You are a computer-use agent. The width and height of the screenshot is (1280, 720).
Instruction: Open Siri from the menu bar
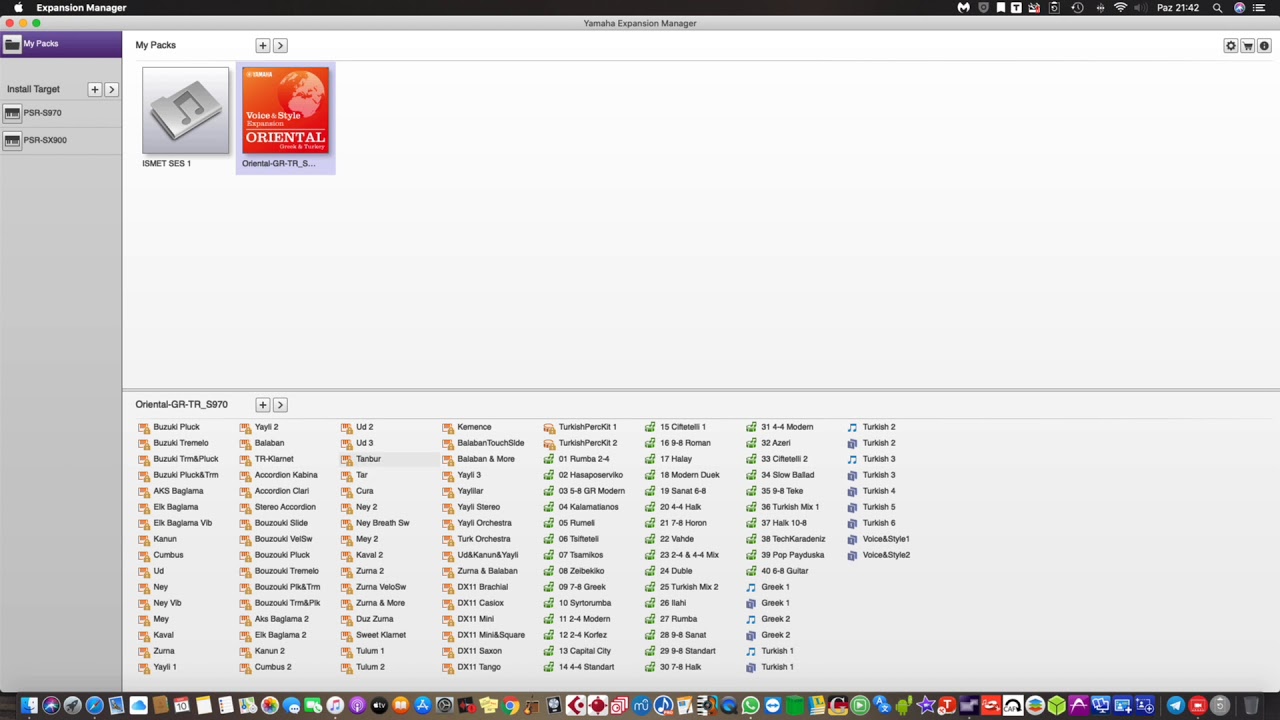pyautogui.click(x=1240, y=8)
